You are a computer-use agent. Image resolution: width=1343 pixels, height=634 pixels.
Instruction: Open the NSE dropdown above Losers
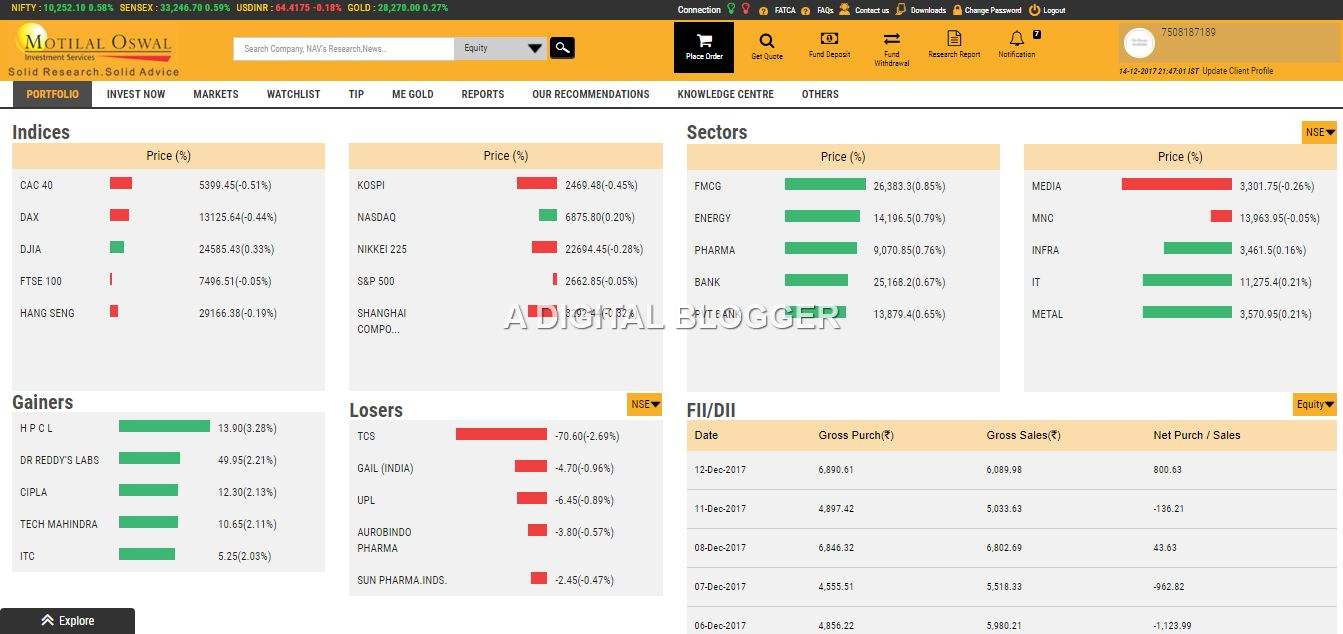tap(644, 404)
